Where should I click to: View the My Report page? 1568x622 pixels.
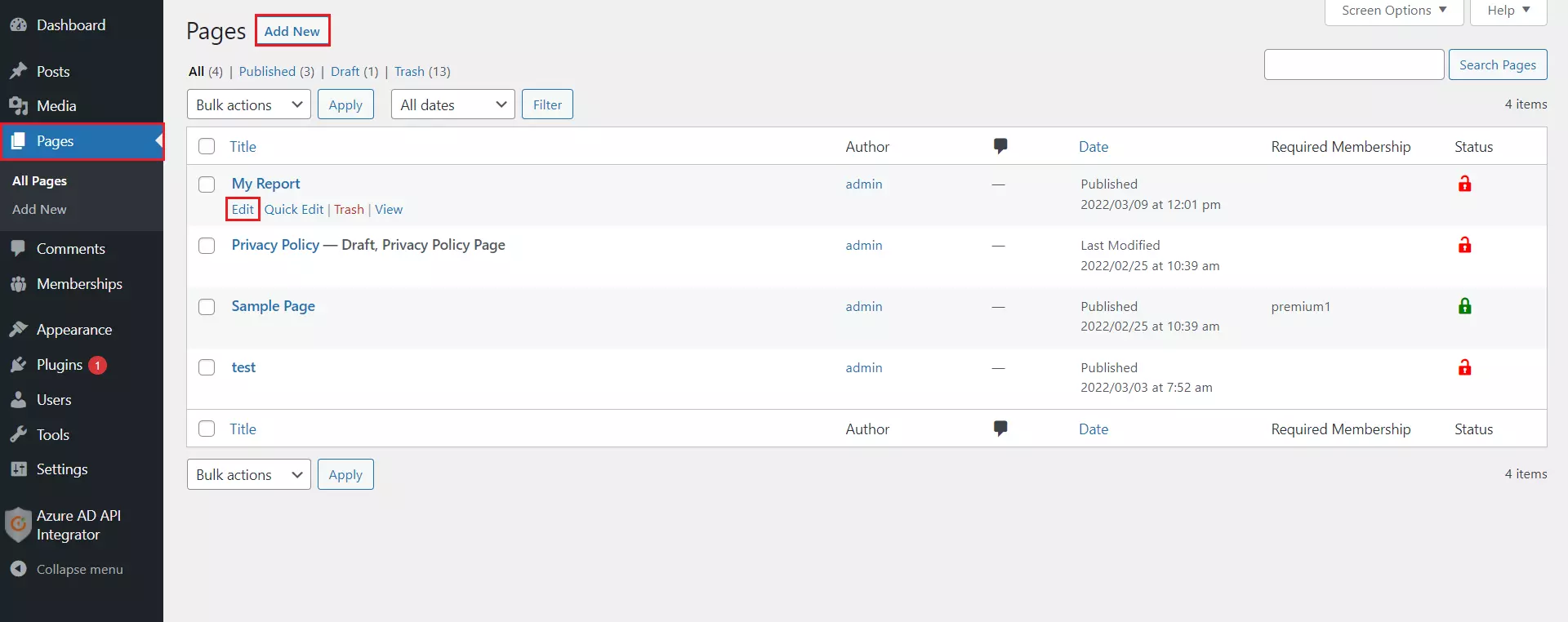click(x=389, y=209)
